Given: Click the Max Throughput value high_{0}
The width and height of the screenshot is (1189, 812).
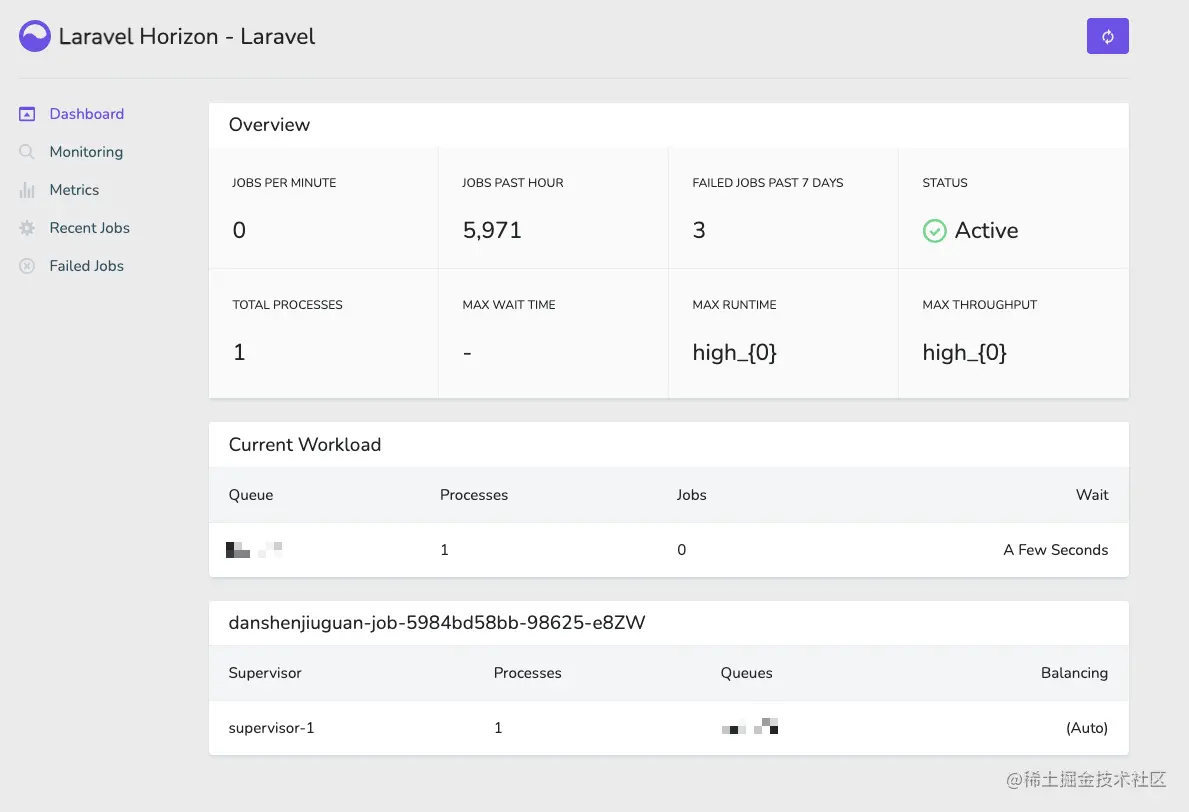Looking at the screenshot, I should coord(964,353).
